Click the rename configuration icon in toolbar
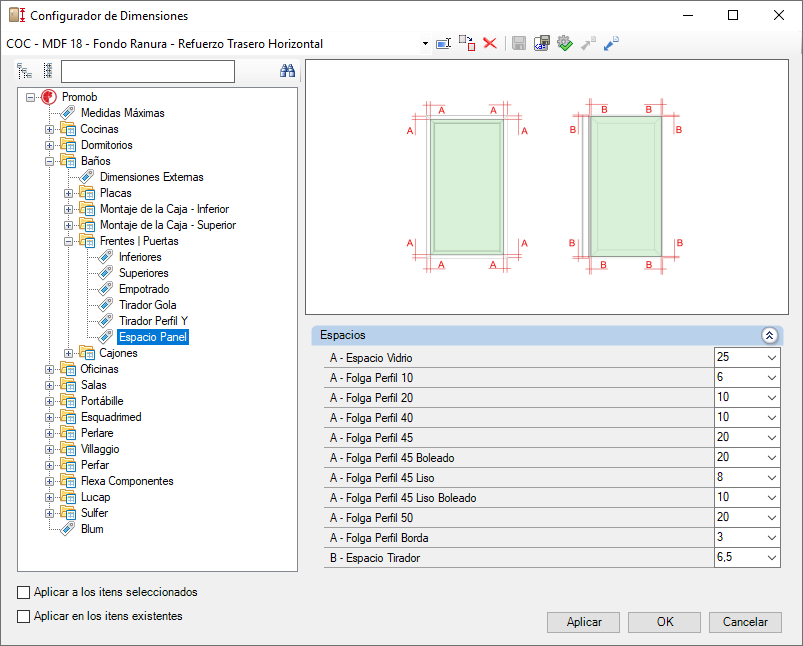 (x=443, y=44)
